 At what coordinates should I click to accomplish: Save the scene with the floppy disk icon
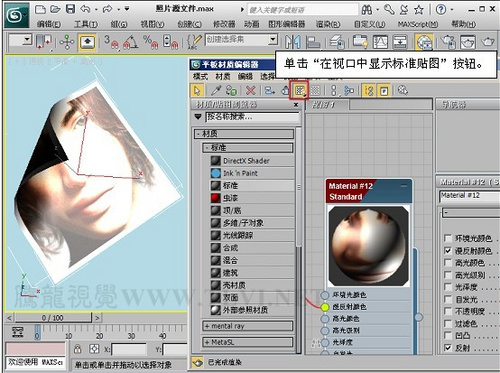[70, 9]
